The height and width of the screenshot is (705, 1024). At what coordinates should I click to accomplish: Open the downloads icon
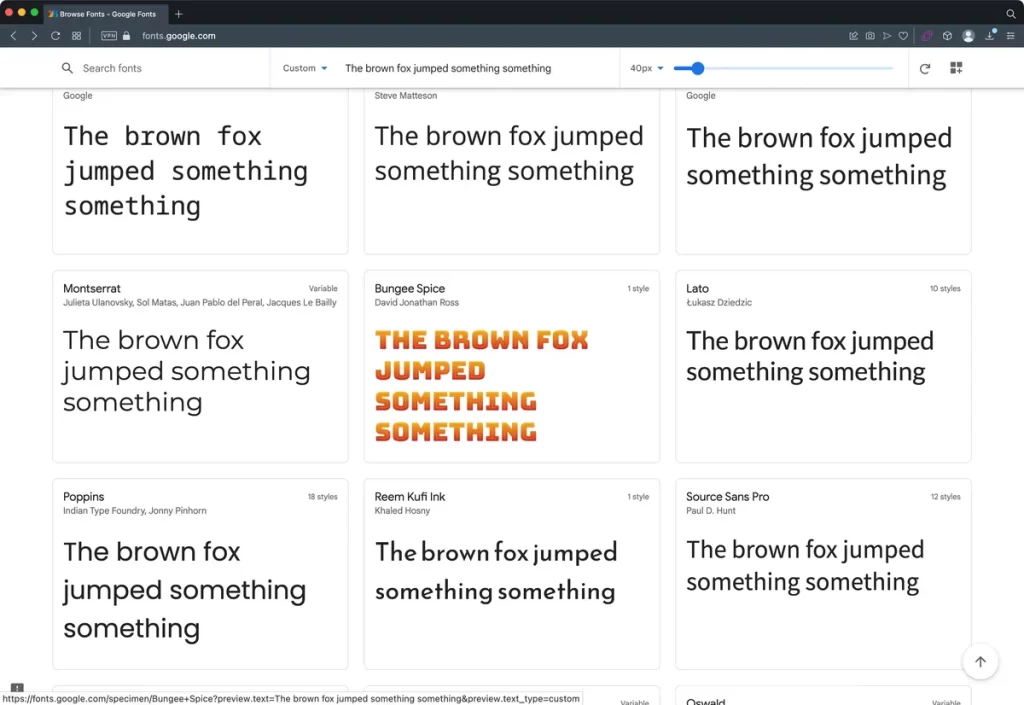coord(990,36)
